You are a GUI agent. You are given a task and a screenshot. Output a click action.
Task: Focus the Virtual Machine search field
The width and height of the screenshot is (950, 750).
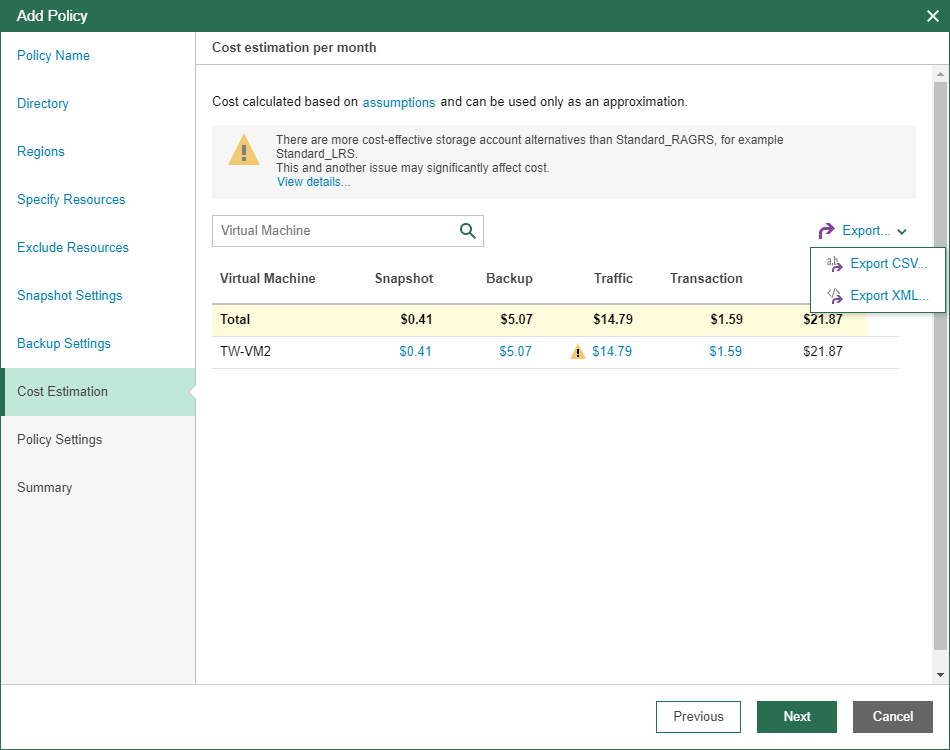tap(335, 231)
